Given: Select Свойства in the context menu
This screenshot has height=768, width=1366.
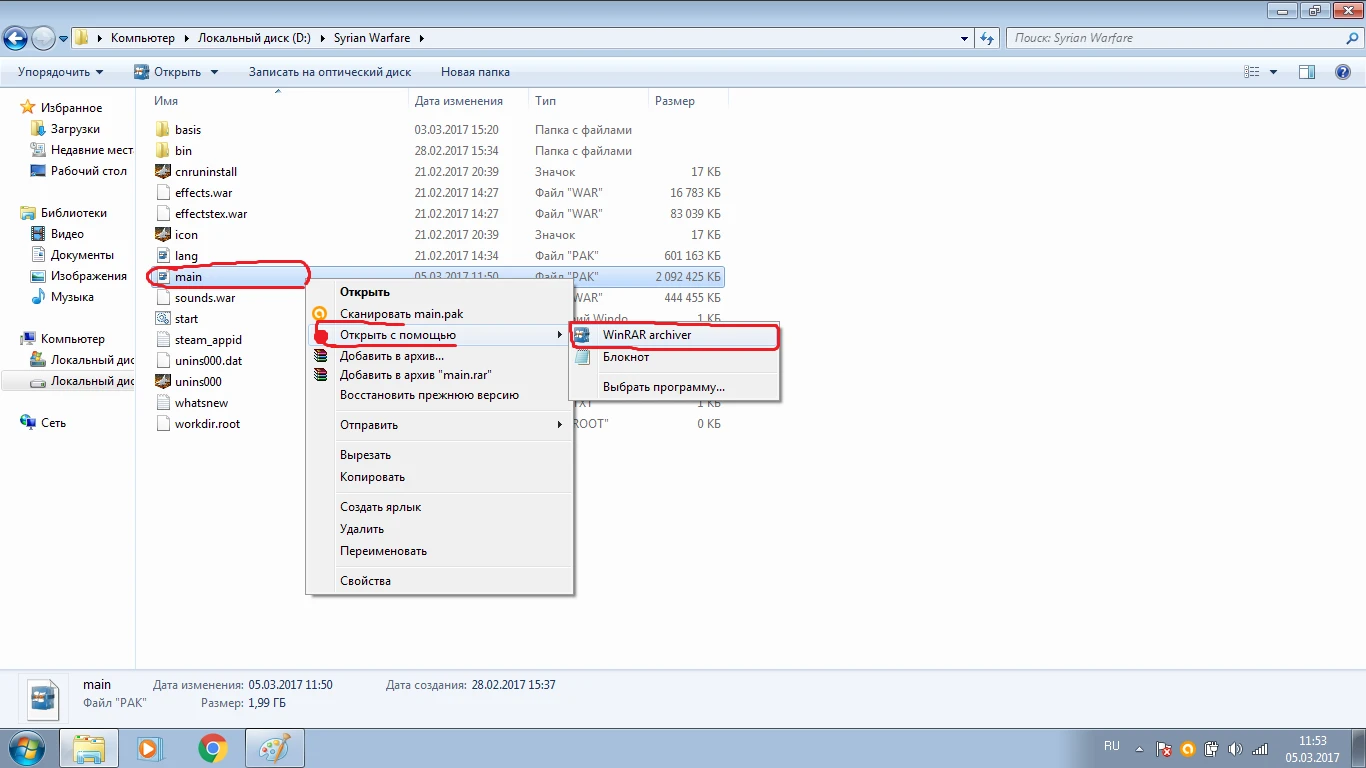Looking at the screenshot, I should tap(440, 581).
